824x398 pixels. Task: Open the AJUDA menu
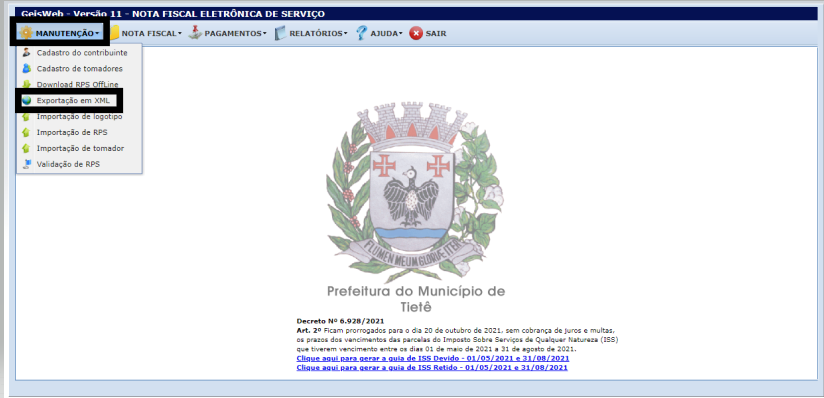coord(379,33)
